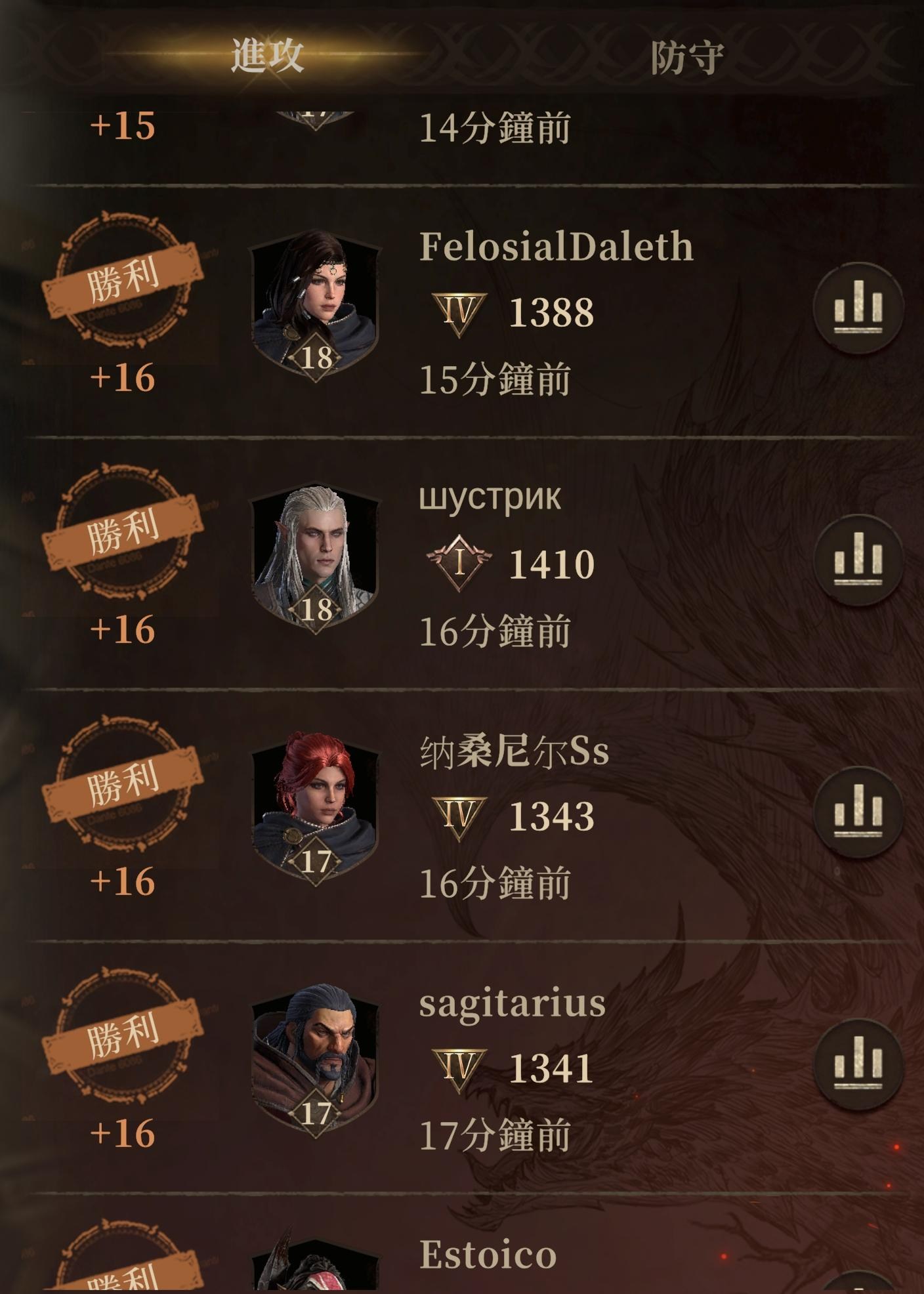924x1294 pixels.
Task: Tap the 1410 rating score
Action: 552,565
